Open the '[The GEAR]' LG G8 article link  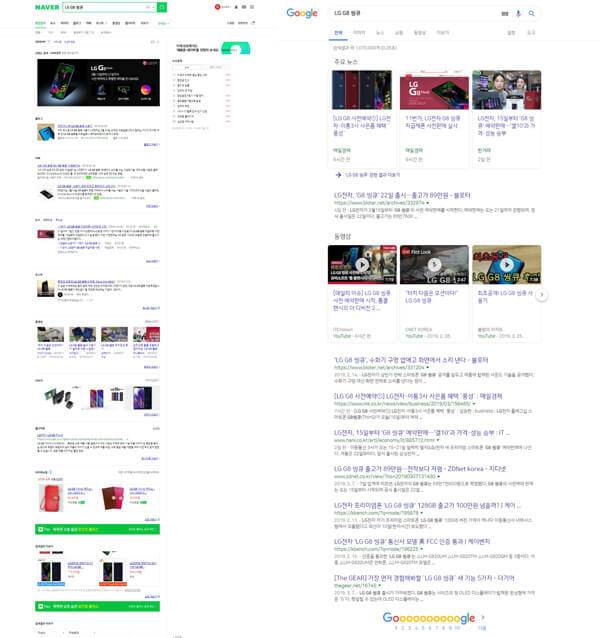(410, 577)
